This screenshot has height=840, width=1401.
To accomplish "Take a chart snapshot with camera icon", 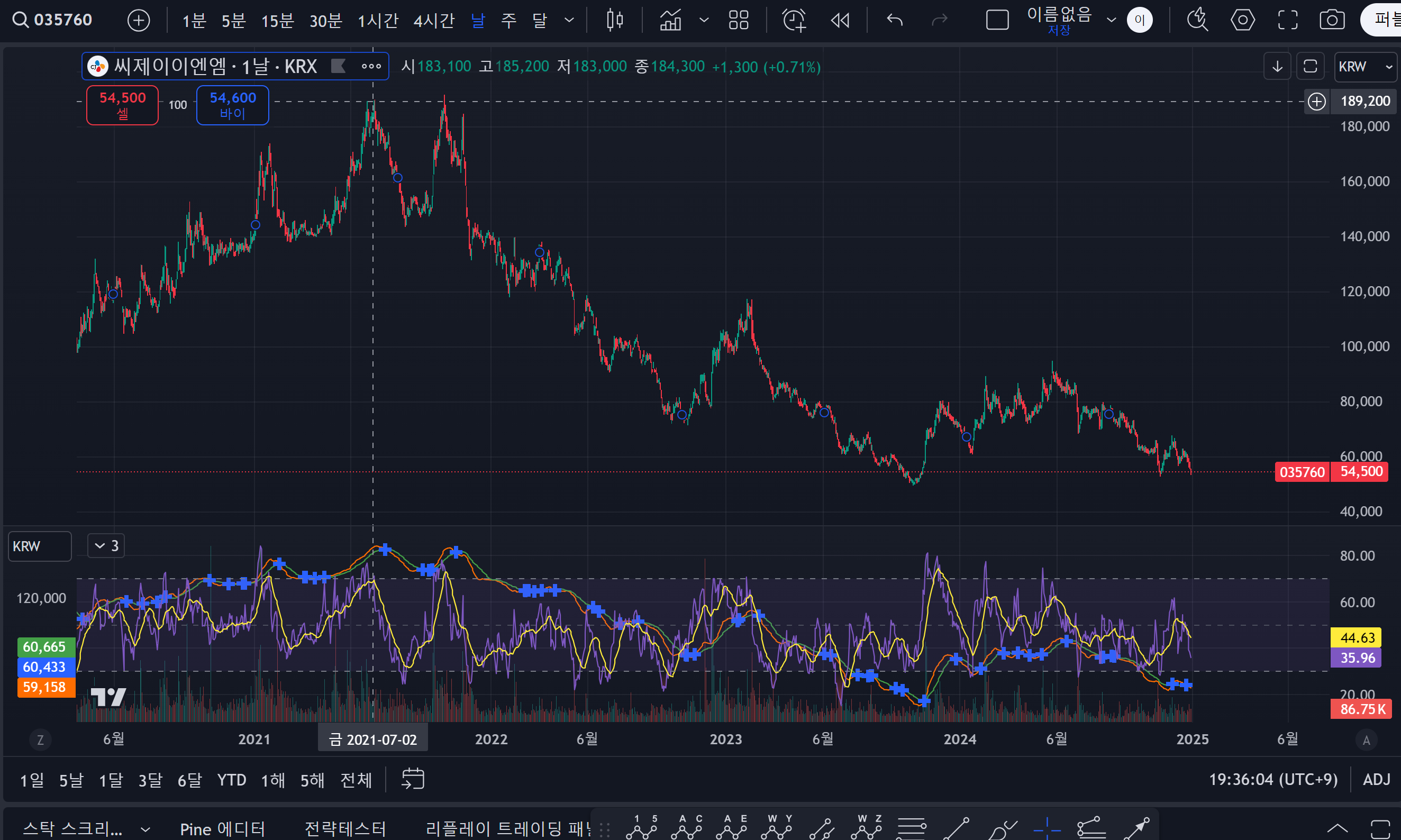I will tap(1332, 21).
